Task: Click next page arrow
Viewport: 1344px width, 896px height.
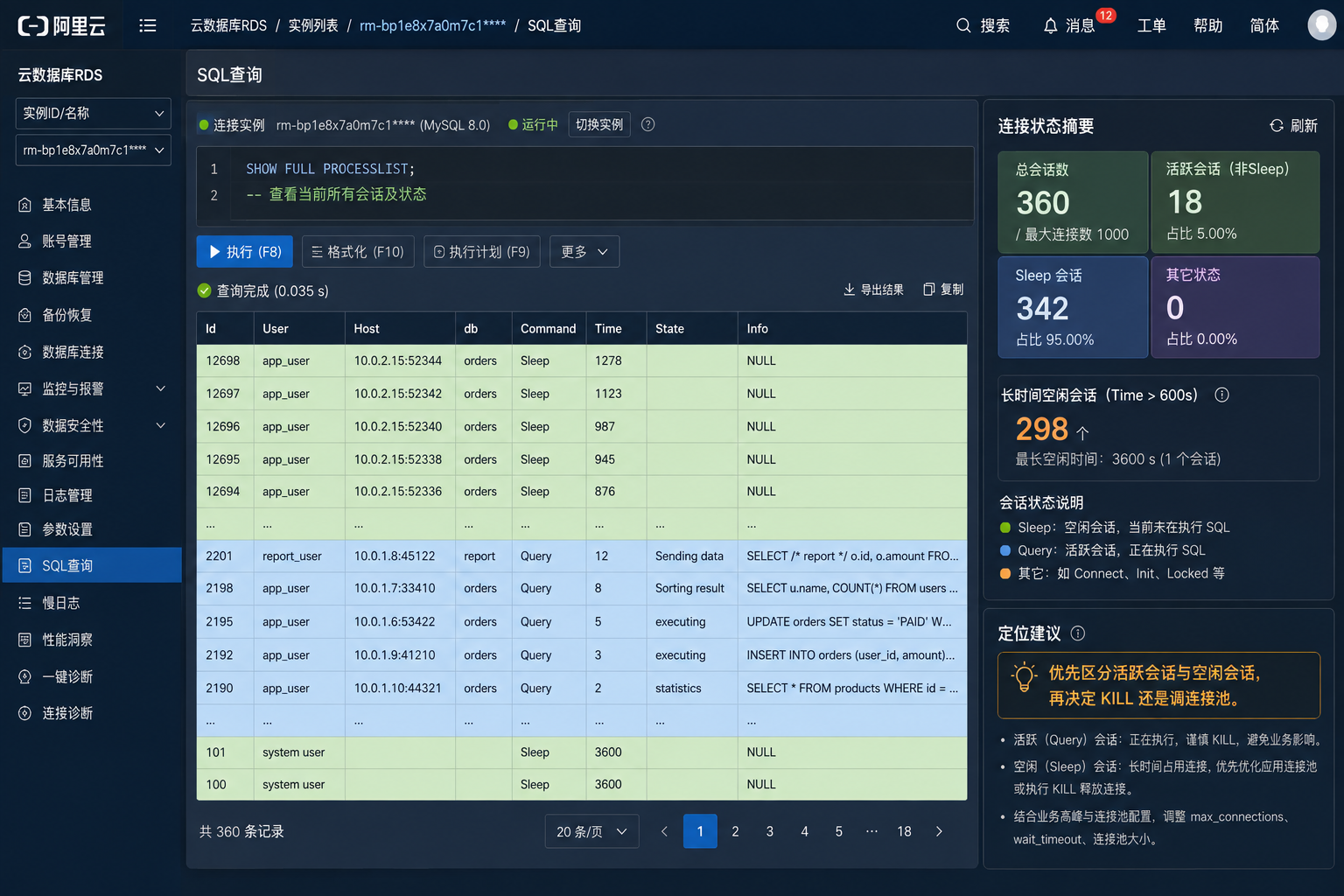Action: (939, 831)
